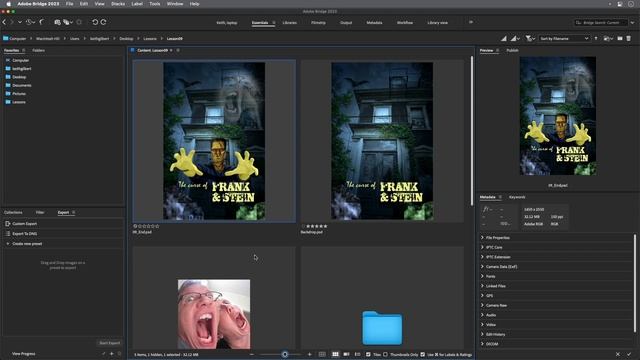640x360 pixels.
Task: Toggle Use Cmd for Labels & Ratings
Action: (x=422, y=354)
